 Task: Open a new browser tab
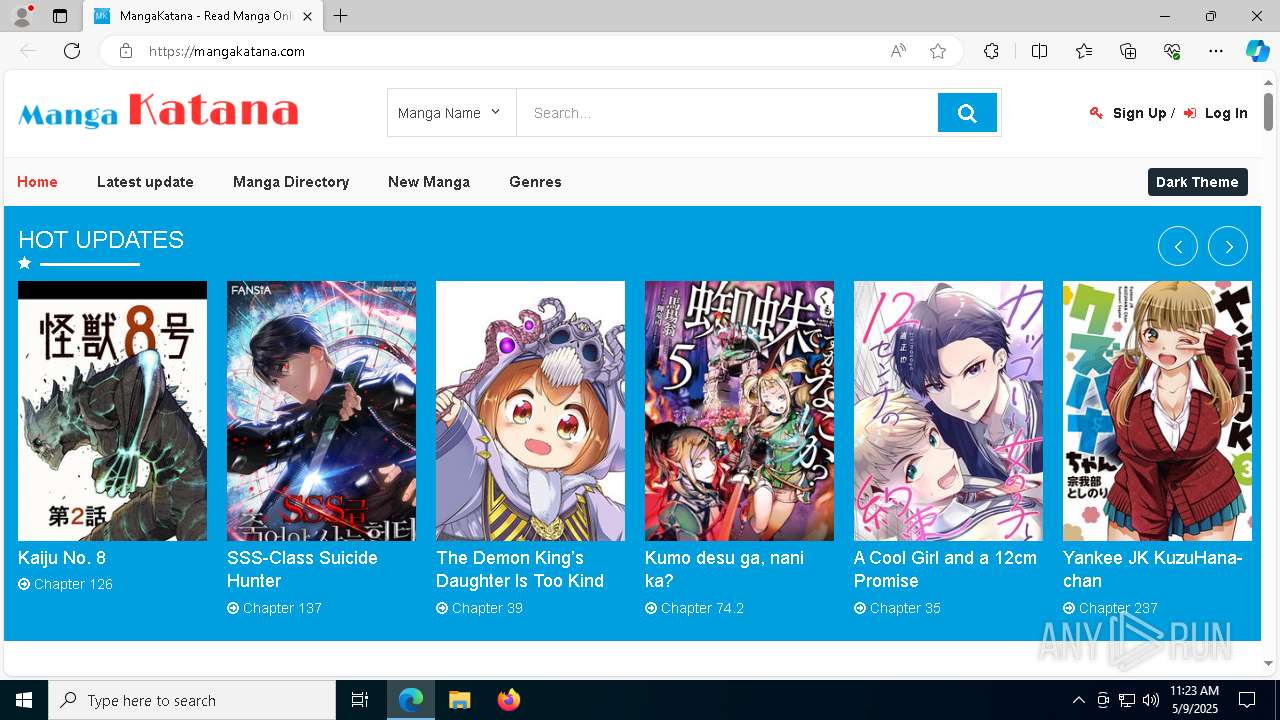(340, 16)
